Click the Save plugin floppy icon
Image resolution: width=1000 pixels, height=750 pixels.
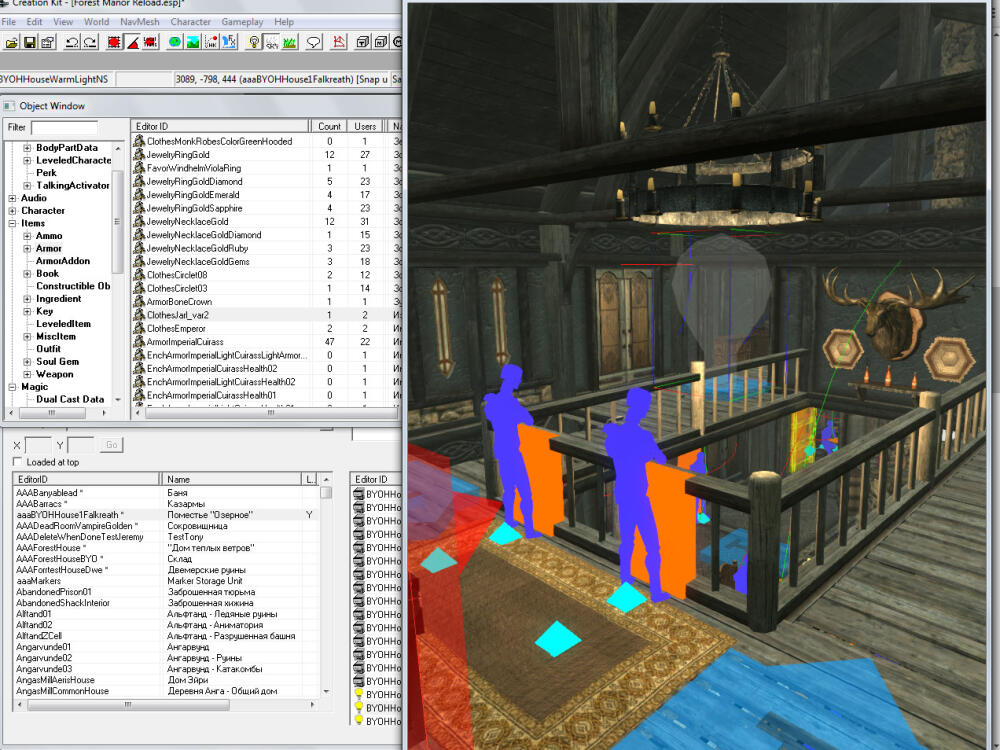coord(29,43)
